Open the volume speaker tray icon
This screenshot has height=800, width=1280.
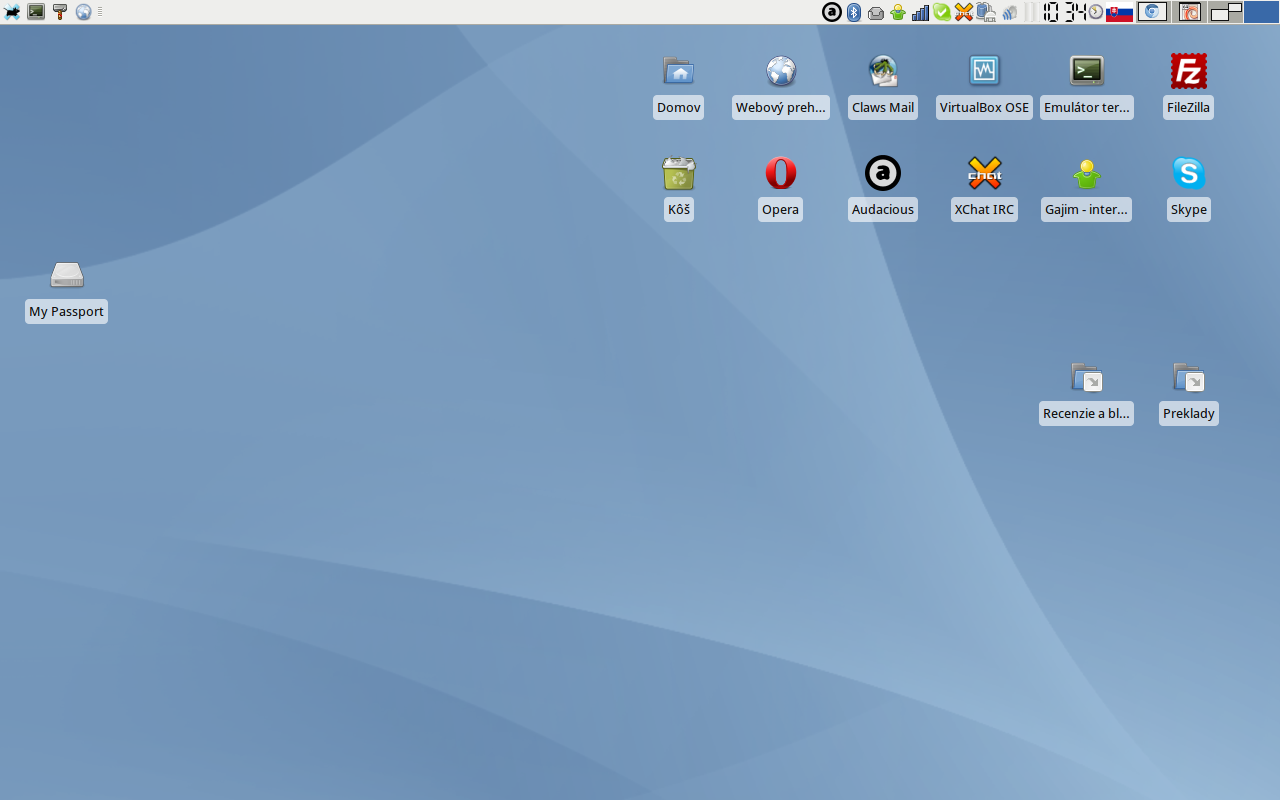click(x=1009, y=12)
